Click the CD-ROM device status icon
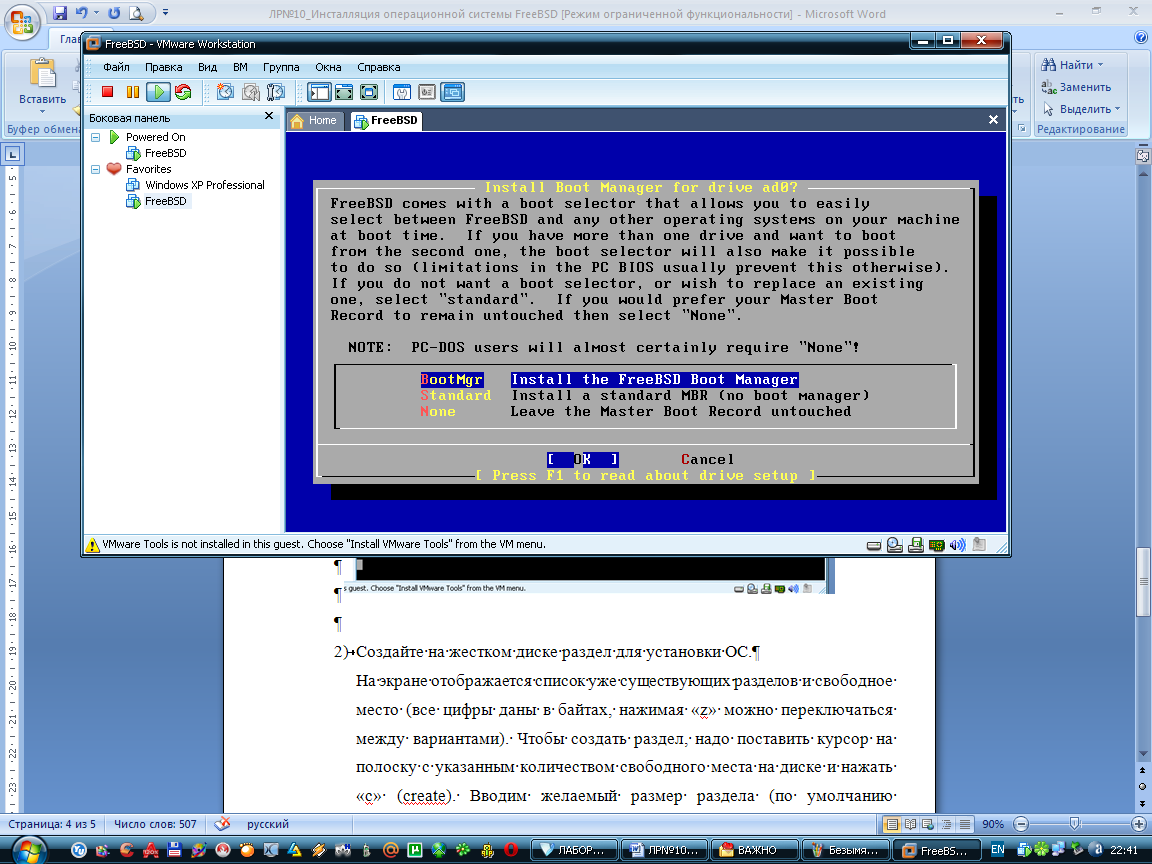 [895, 545]
